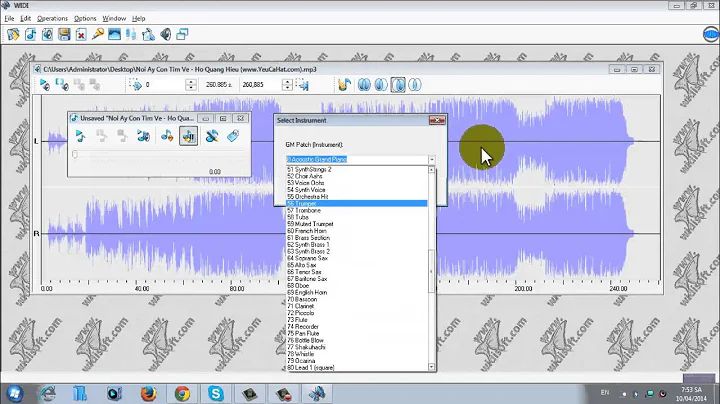This screenshot has height=404, width=720.
Task: Click the tag label icon in Unsaved window
Action: click(233, 136)
